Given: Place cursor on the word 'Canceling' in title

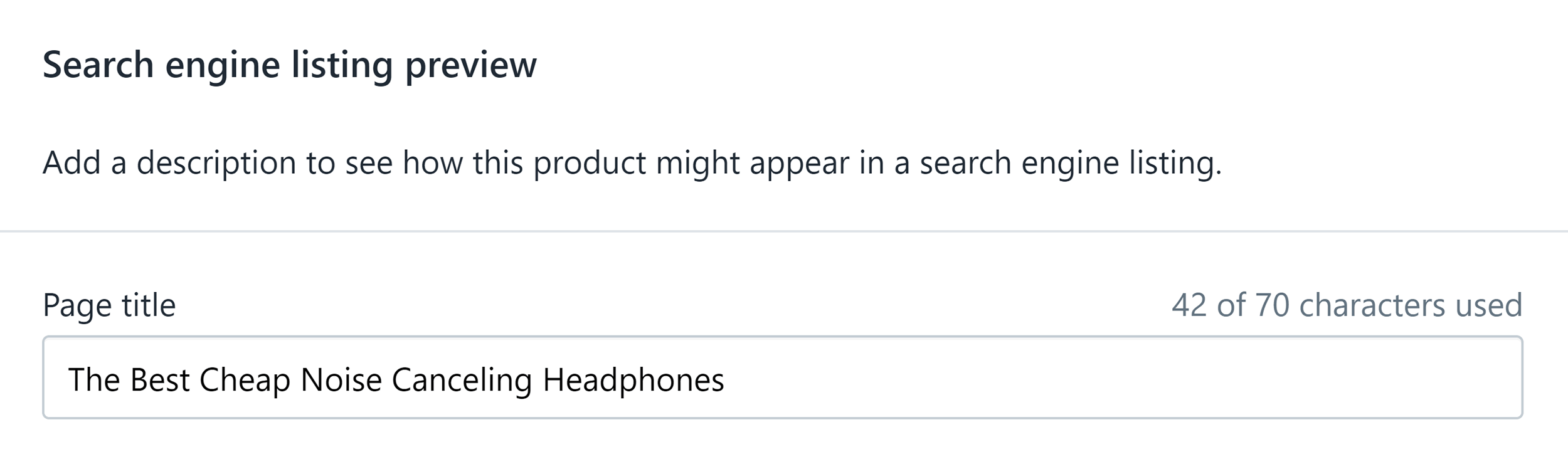Looking at the screenshot, I should pos(462,380).
